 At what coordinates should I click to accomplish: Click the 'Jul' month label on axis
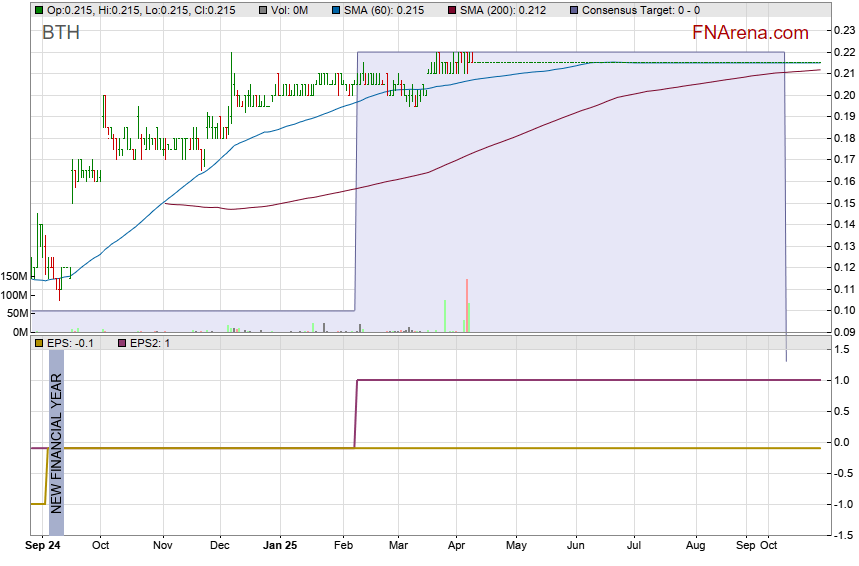coord(634,546)
